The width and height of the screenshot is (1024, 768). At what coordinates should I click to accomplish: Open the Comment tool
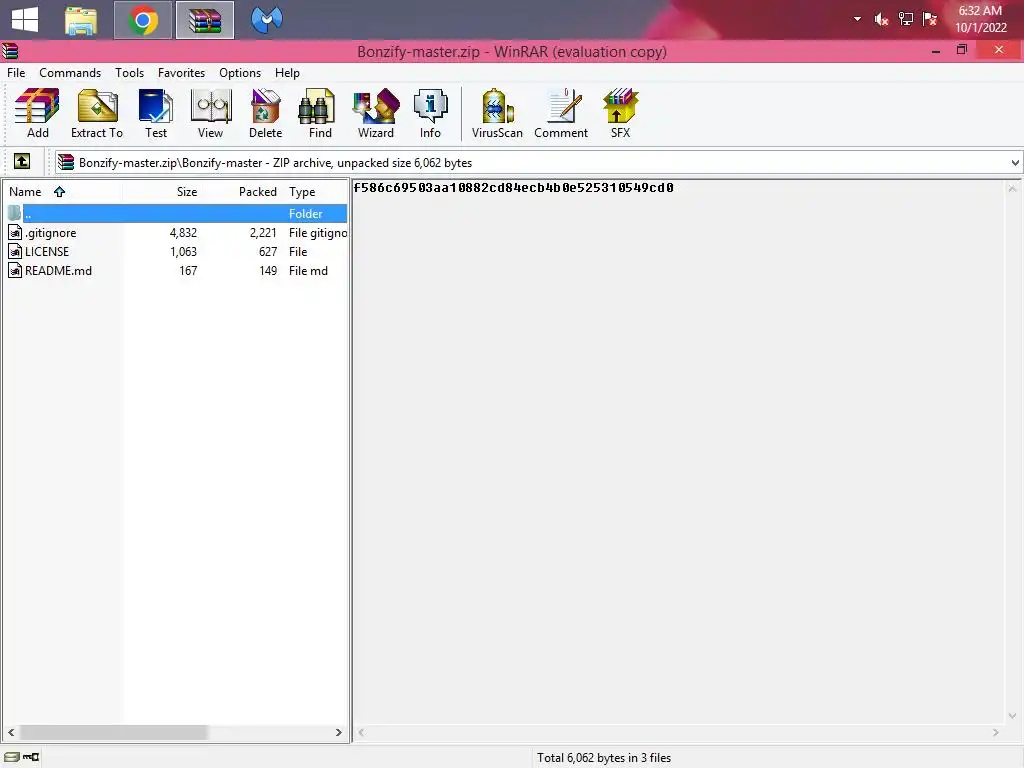[x=561, y=114]
